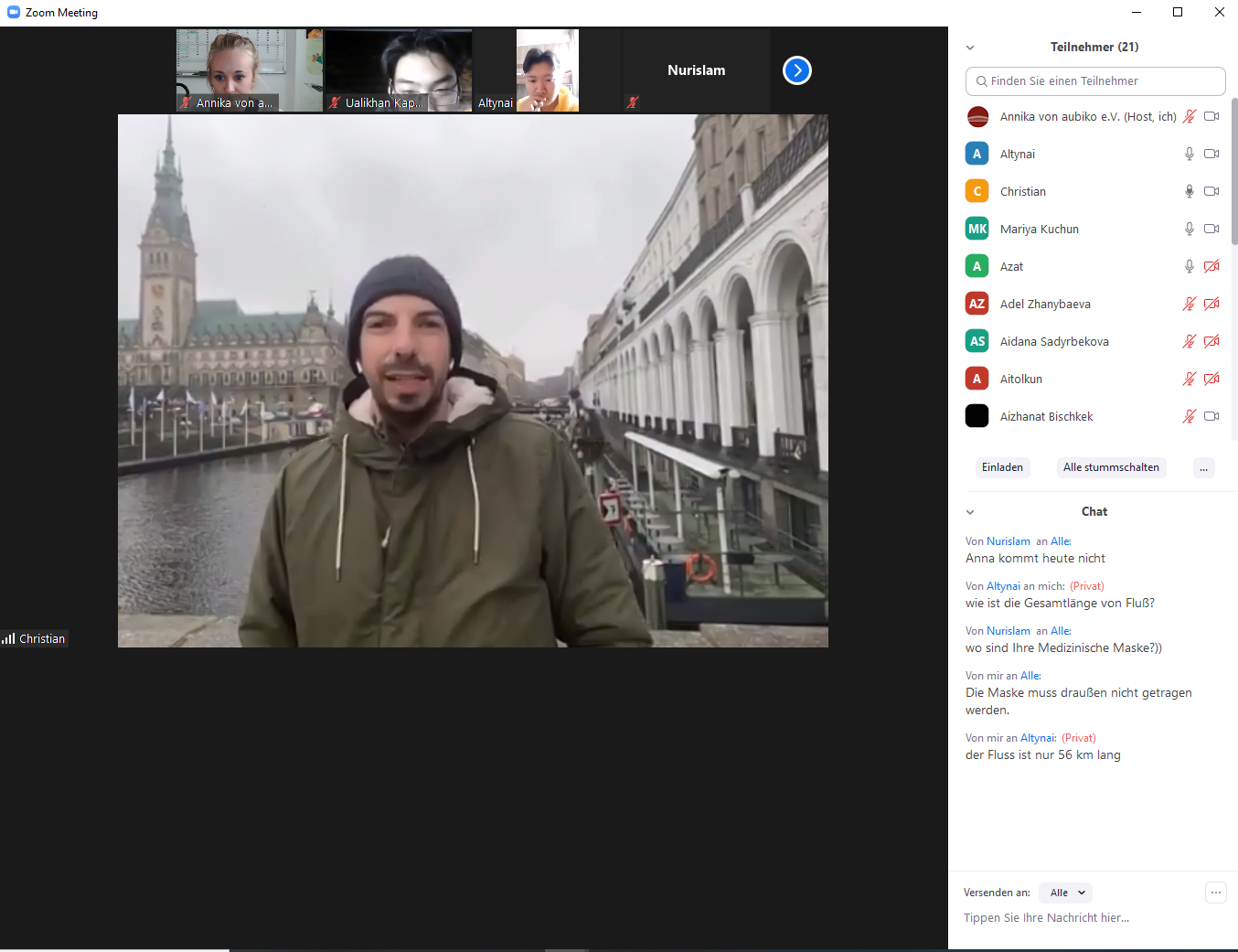Collapse the Teilnehmer panel chevron
The width and height of the screenshot is (1238, 952).
970,48
